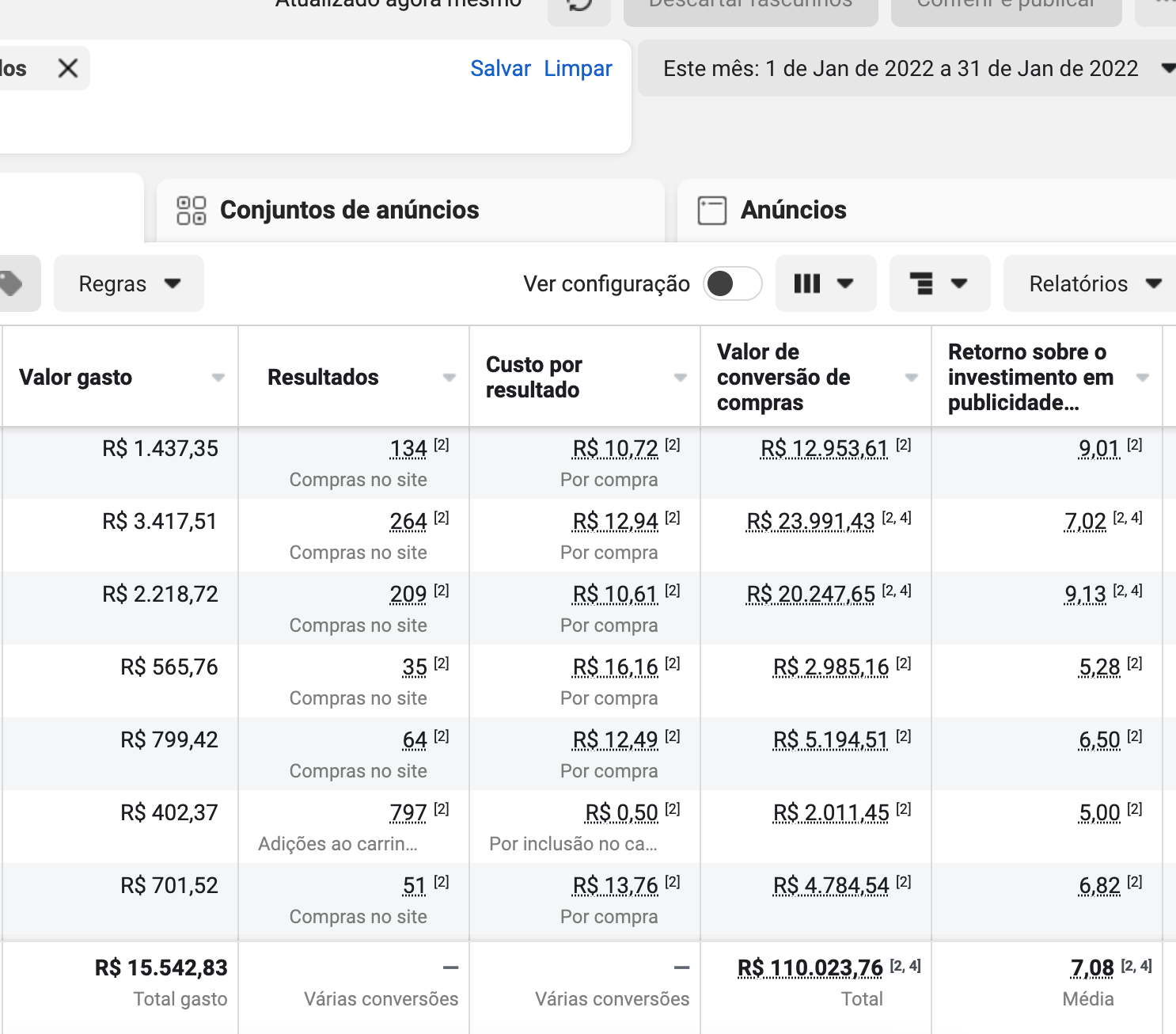Click the R$ 402,37 spent value
The image size is (1176, 1034).
169,813
